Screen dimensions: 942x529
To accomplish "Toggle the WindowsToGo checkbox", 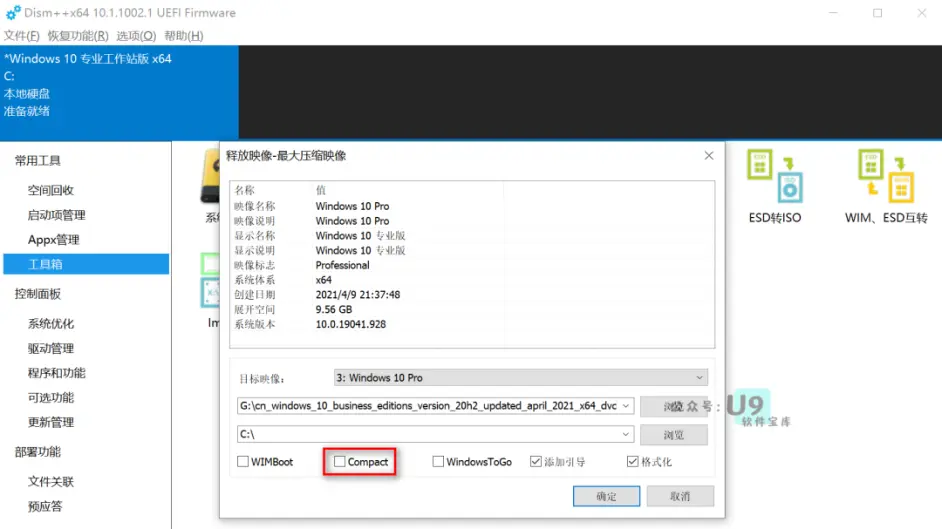I will [x=438, y=461].
